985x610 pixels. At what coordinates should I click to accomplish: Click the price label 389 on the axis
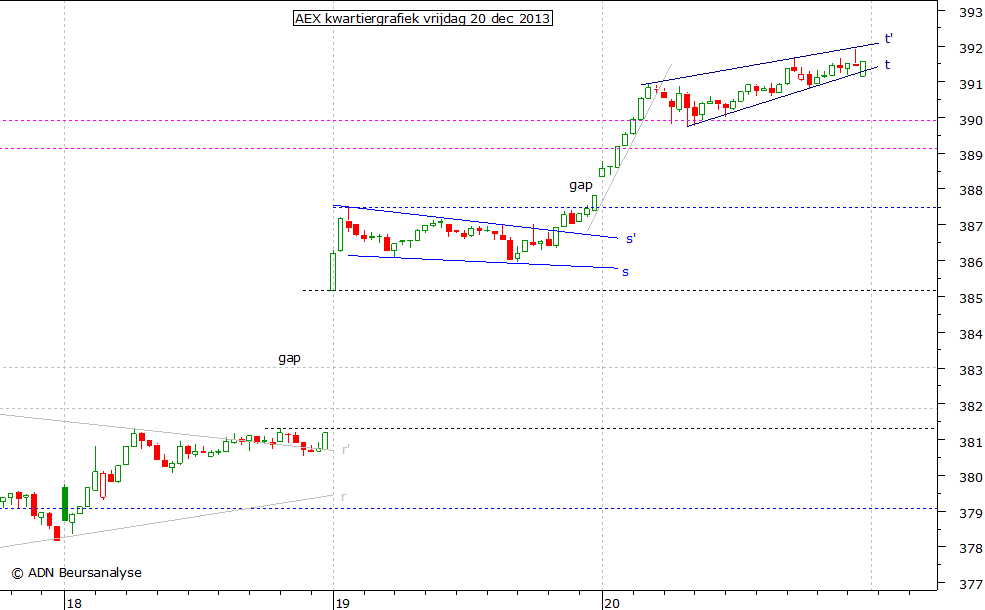[x=971, y=155]
